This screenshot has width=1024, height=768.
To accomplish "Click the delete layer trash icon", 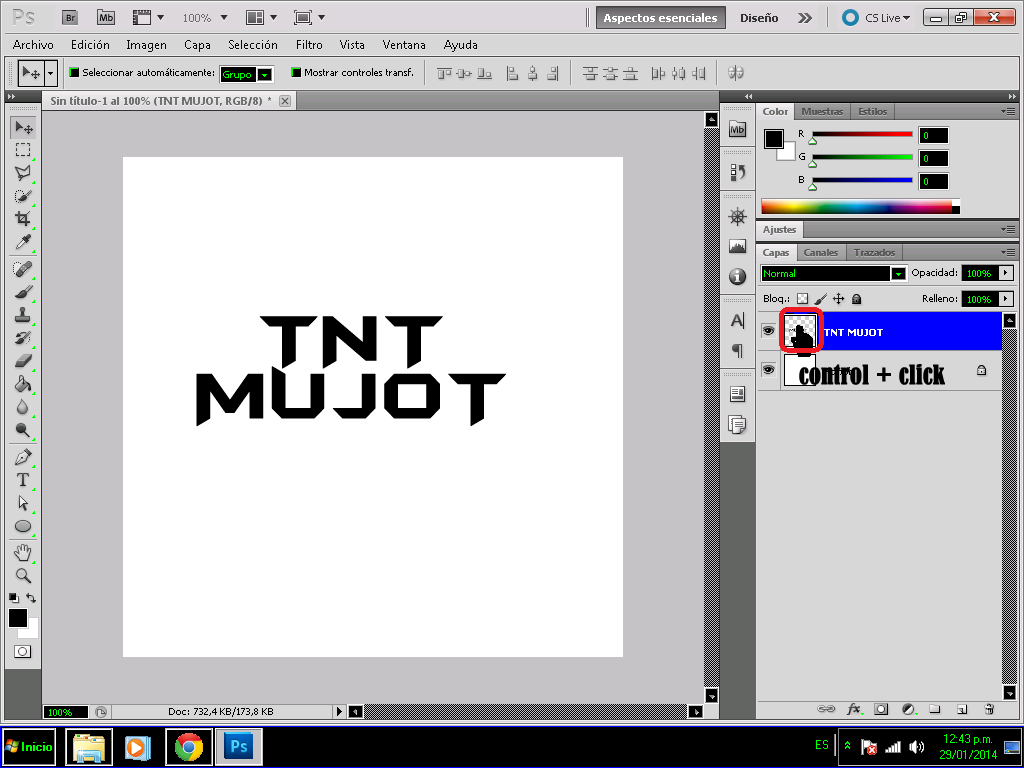I will (988, 709).
